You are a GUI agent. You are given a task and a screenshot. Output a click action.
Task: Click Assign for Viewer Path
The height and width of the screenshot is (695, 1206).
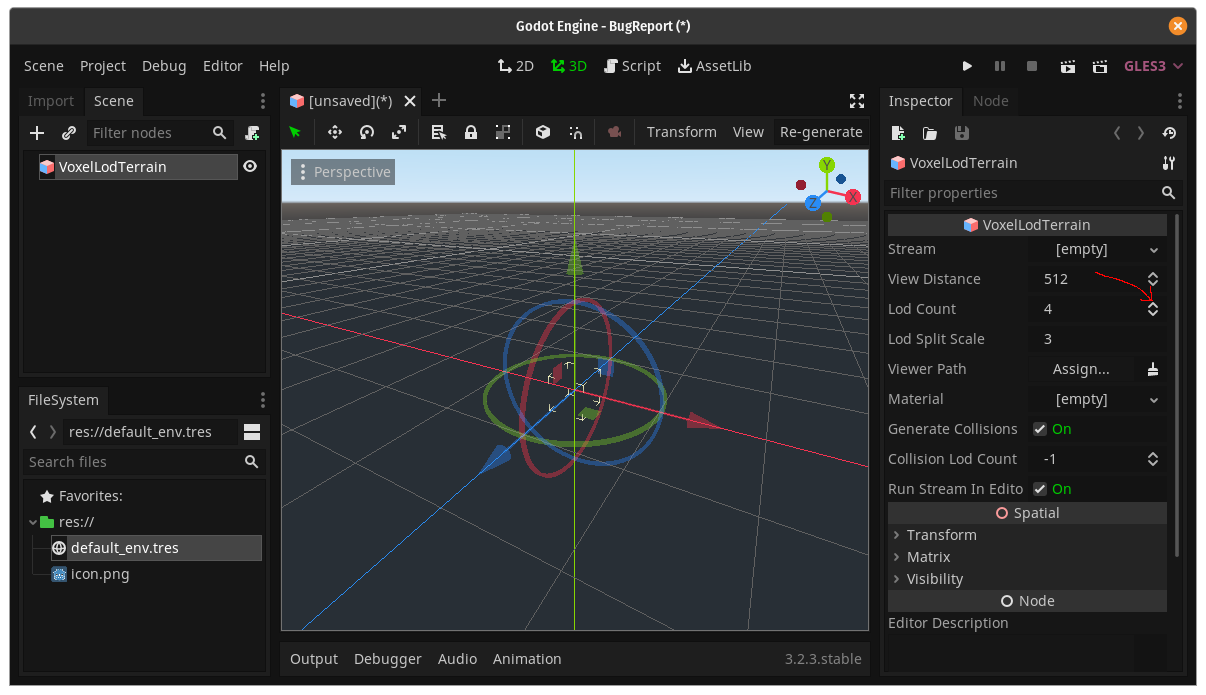1082,368
